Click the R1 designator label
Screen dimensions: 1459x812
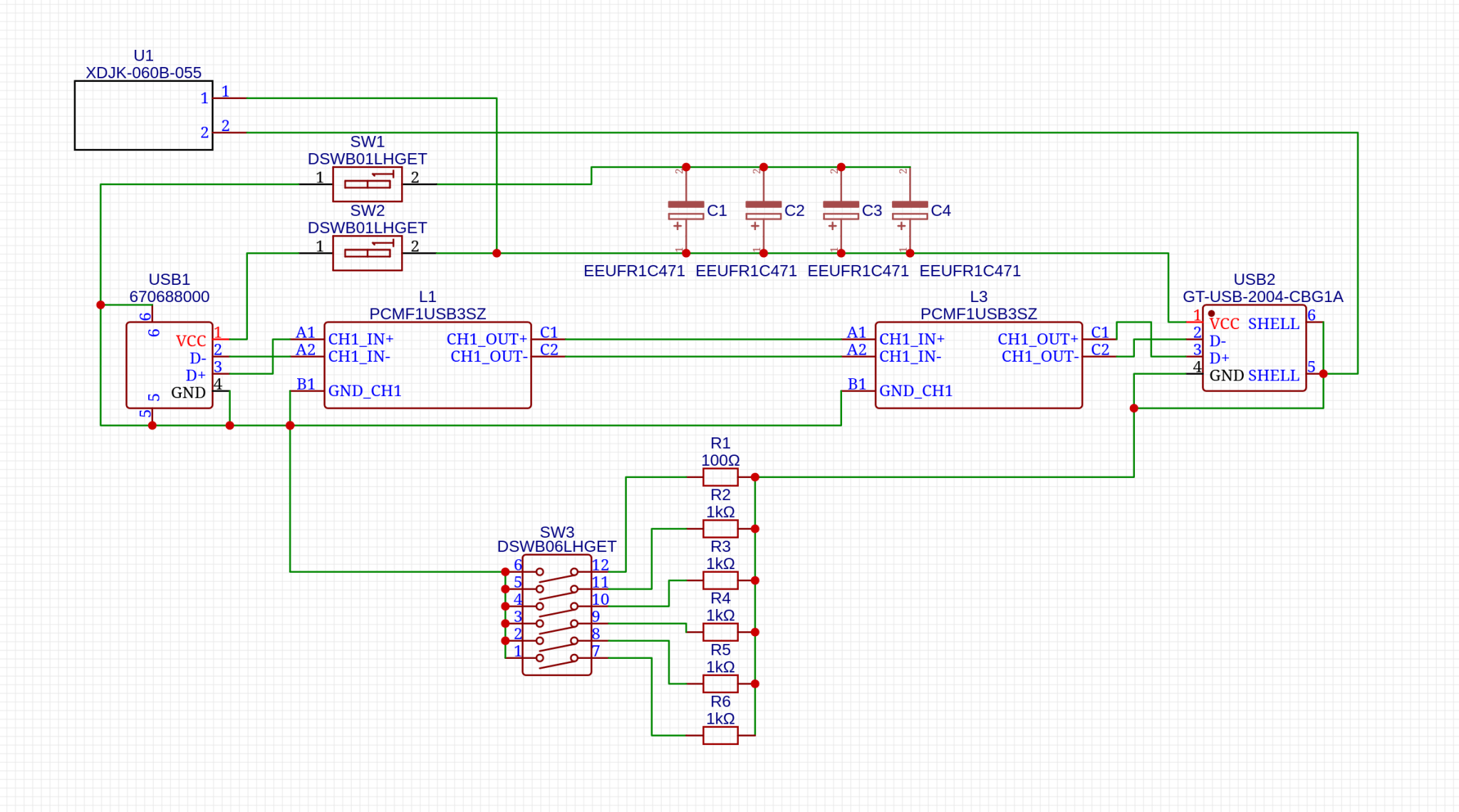[720, 443]
